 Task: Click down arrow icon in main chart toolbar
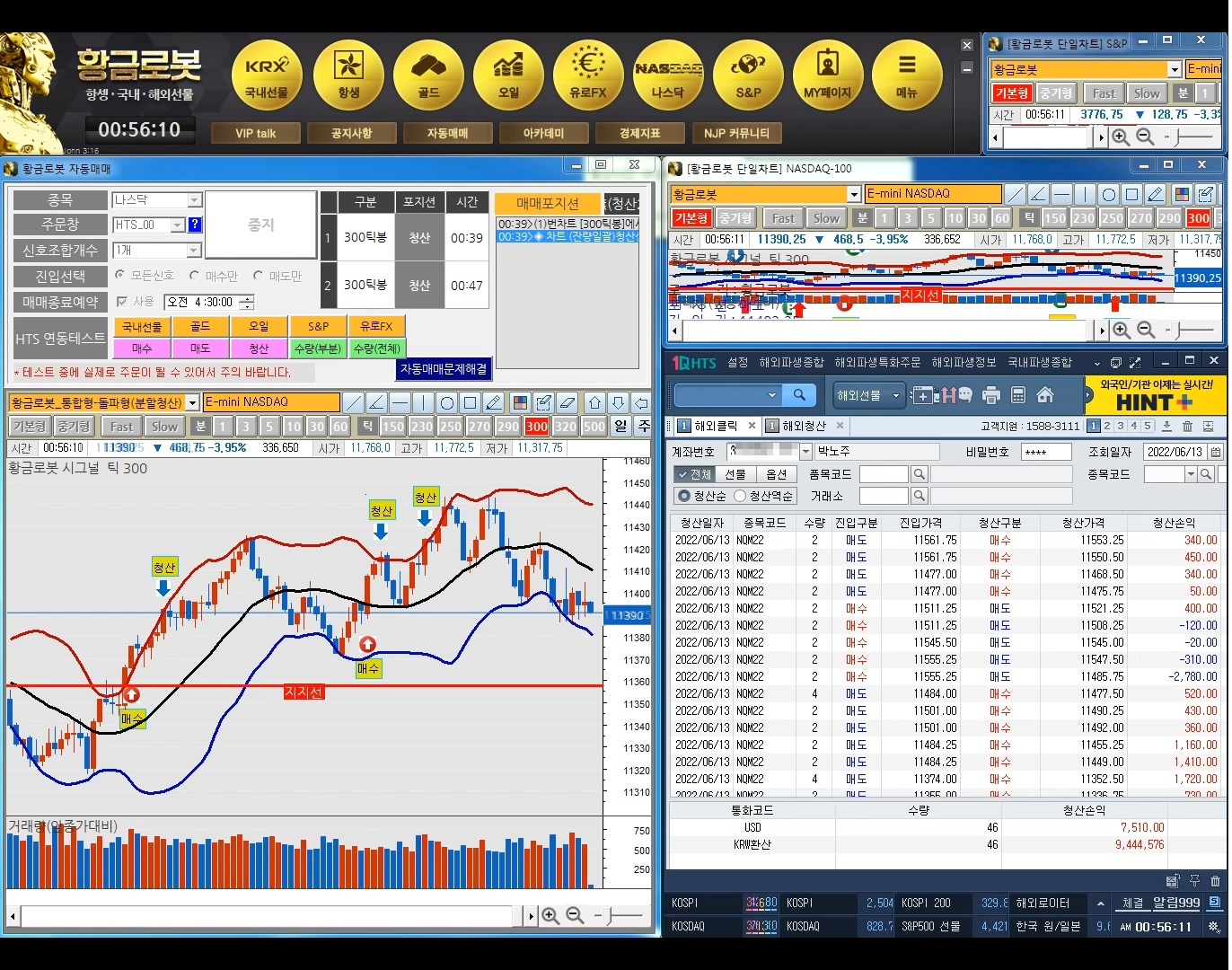click(x=618, y=402)
